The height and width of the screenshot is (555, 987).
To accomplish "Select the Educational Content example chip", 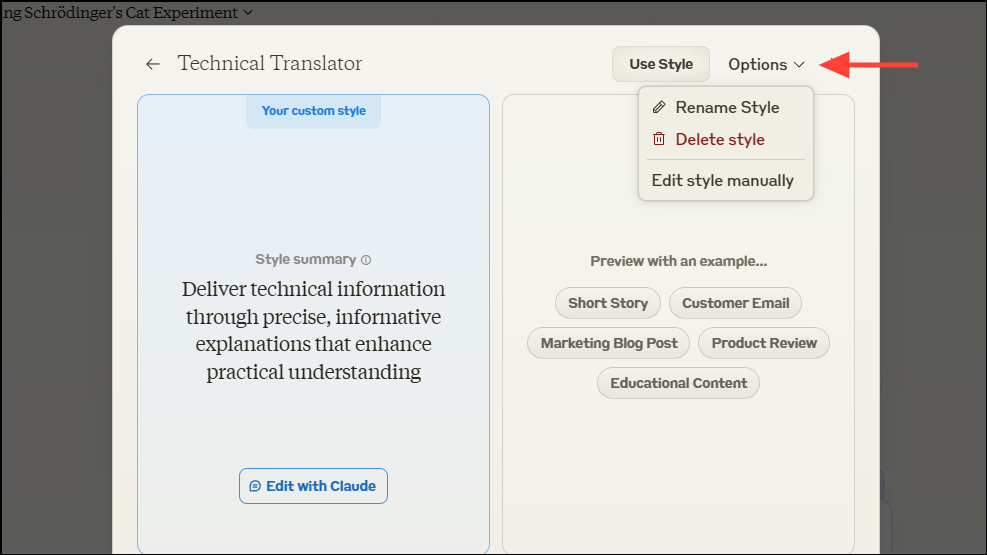I will tap(678, 383).
